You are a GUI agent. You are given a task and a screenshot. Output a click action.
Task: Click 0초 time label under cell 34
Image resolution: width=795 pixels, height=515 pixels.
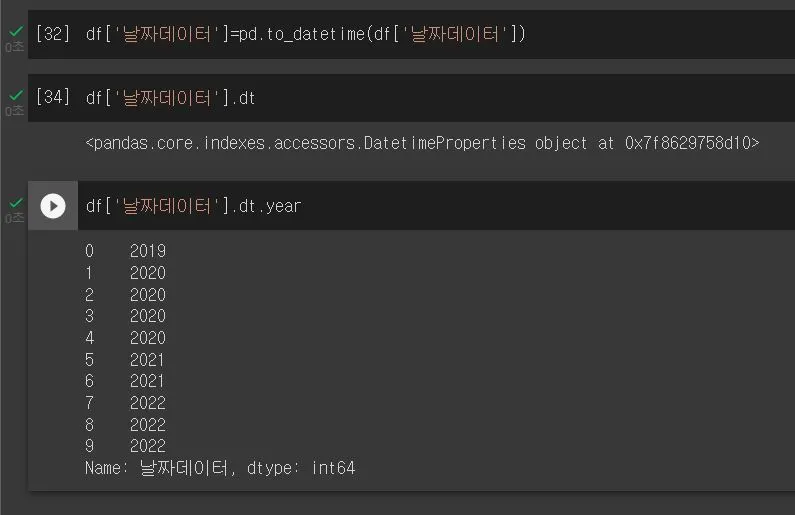[15, 110]
